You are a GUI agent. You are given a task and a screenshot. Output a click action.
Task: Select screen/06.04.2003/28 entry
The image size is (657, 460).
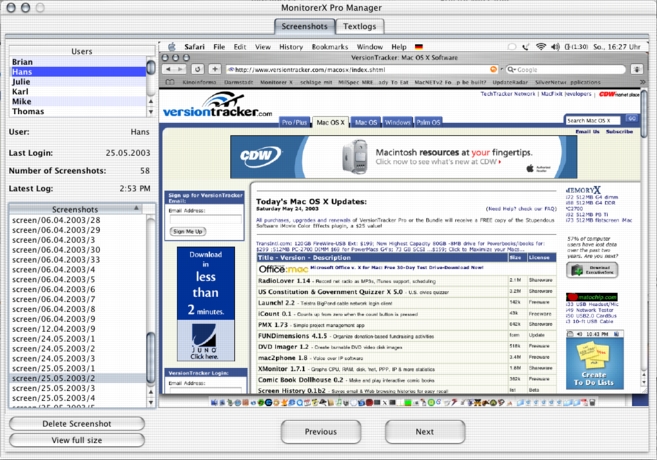pos(78,220)
